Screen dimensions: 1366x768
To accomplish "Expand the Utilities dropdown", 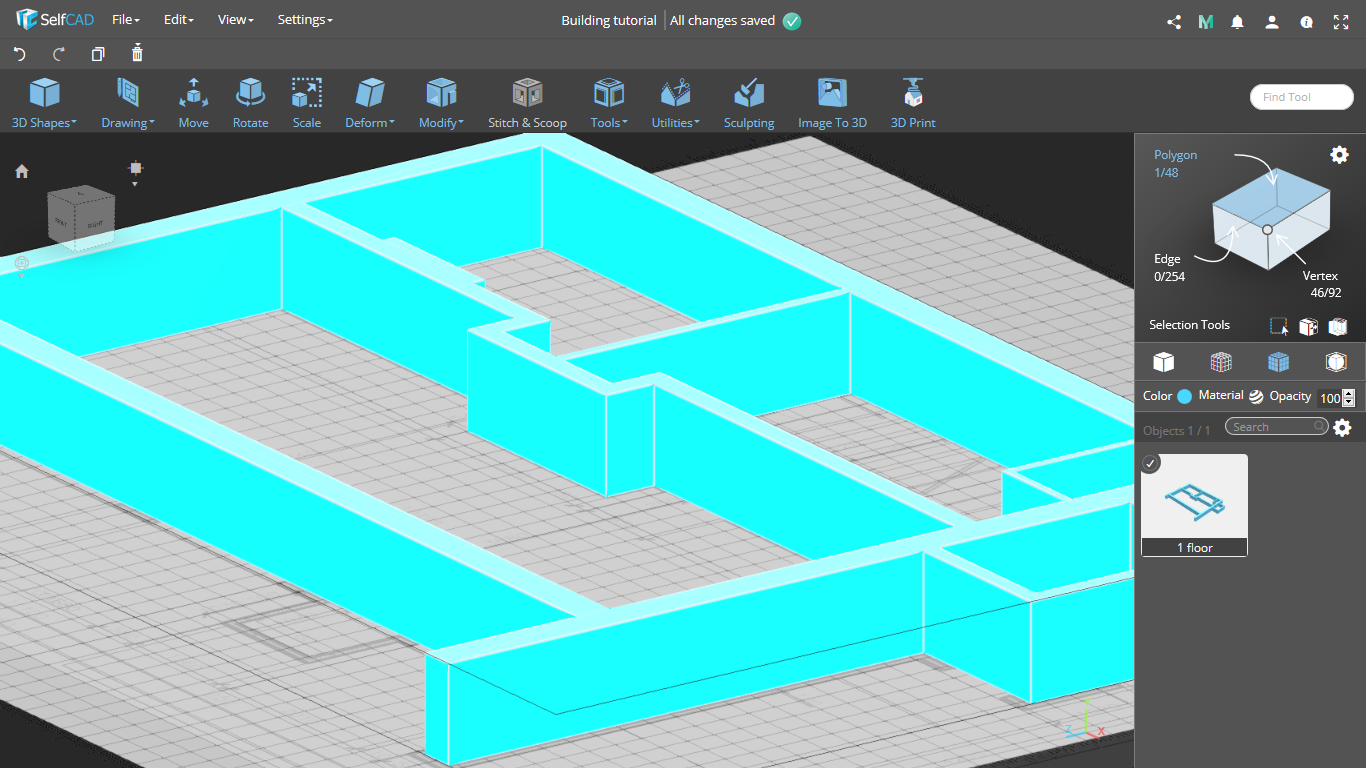I will coord(676,104).
